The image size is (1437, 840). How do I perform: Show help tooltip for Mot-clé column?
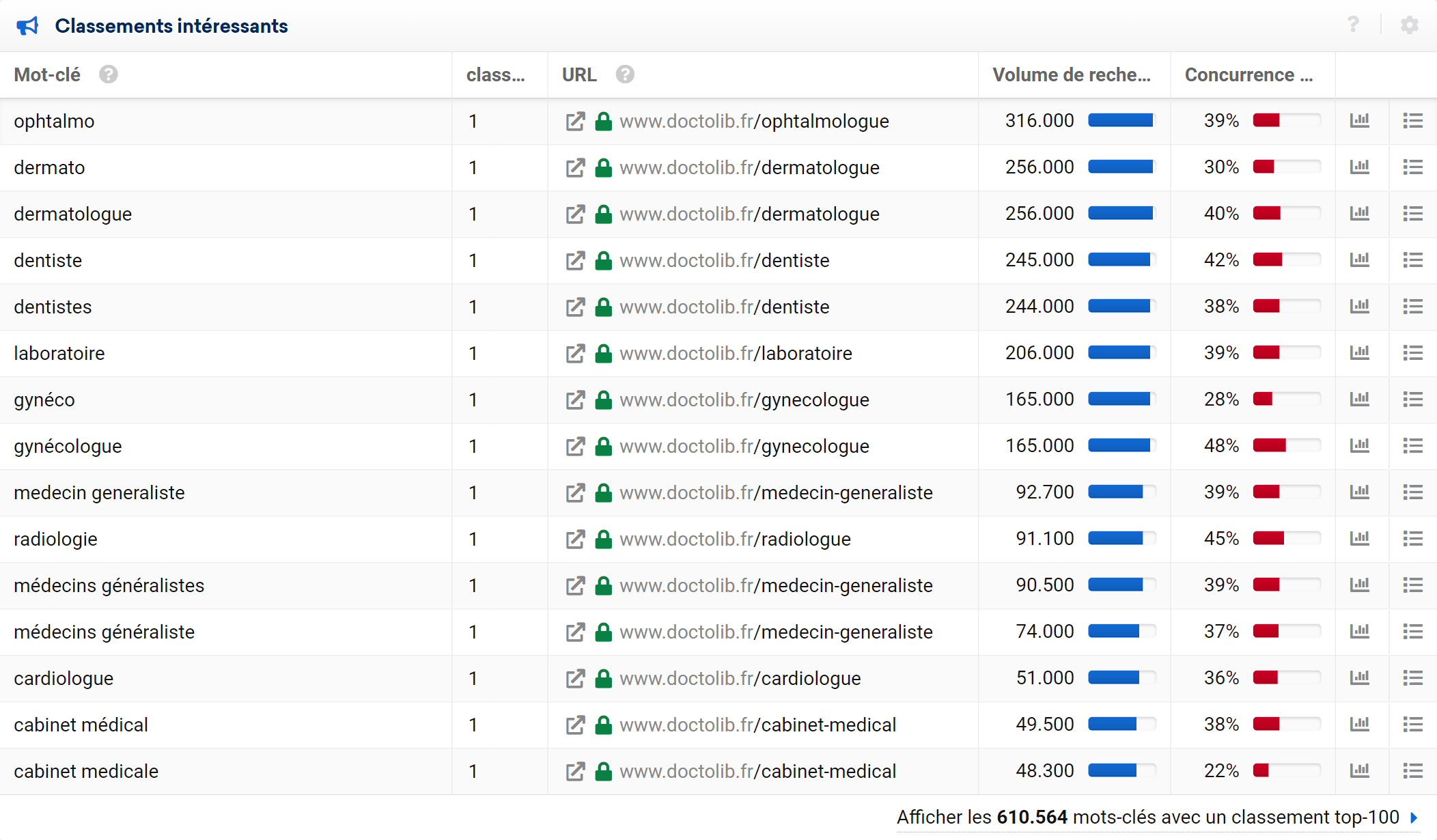108,74
